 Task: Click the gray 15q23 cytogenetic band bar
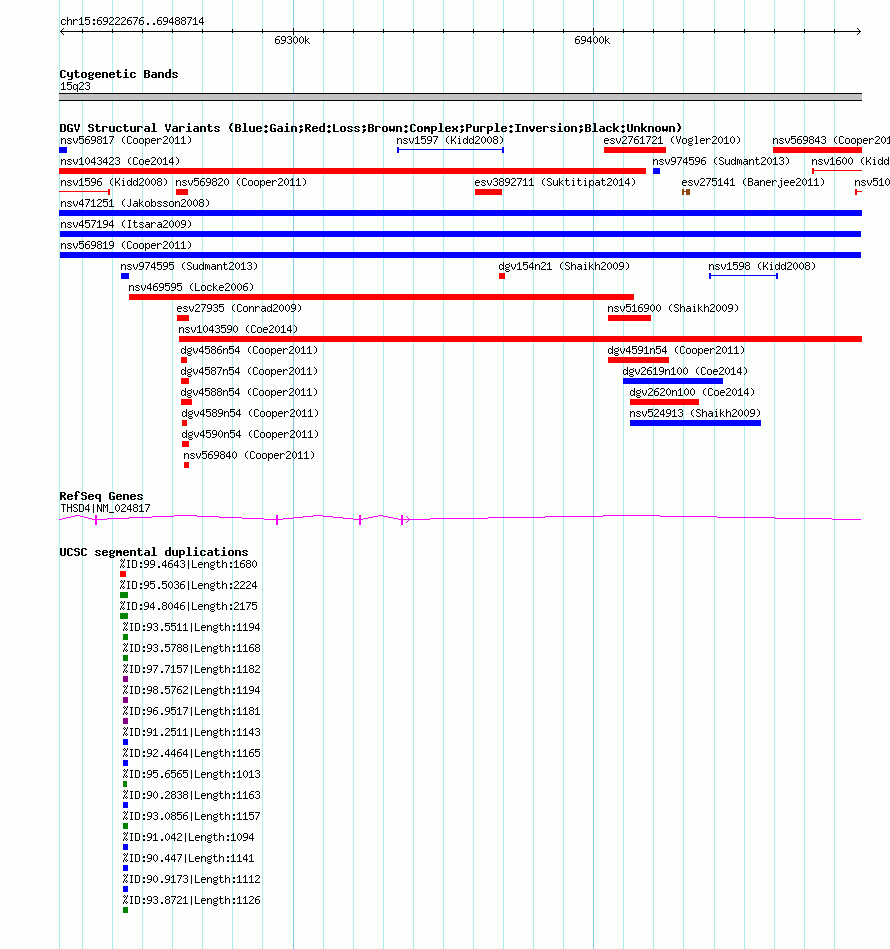(460, 97)
